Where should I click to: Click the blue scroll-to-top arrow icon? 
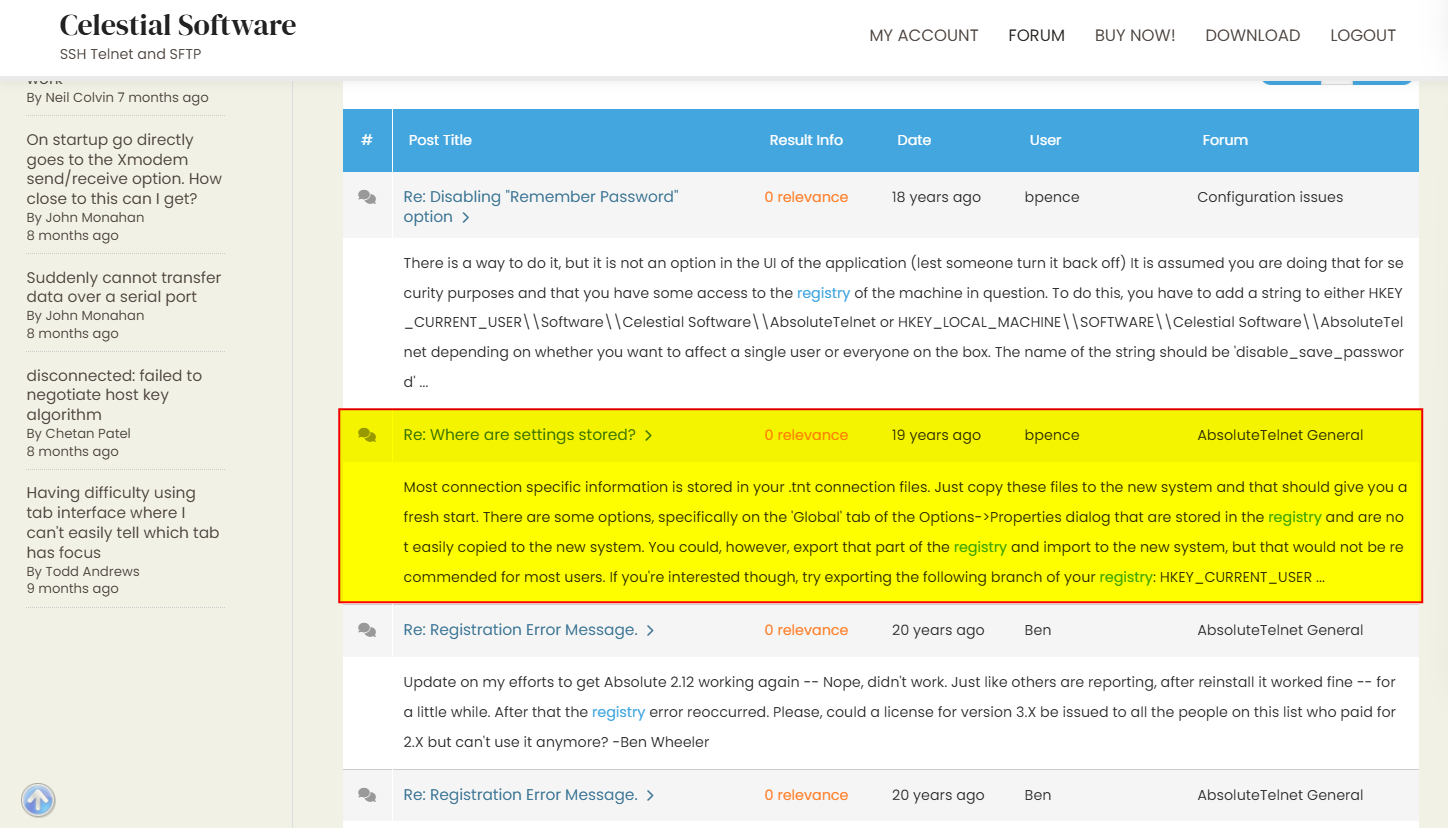38,800
